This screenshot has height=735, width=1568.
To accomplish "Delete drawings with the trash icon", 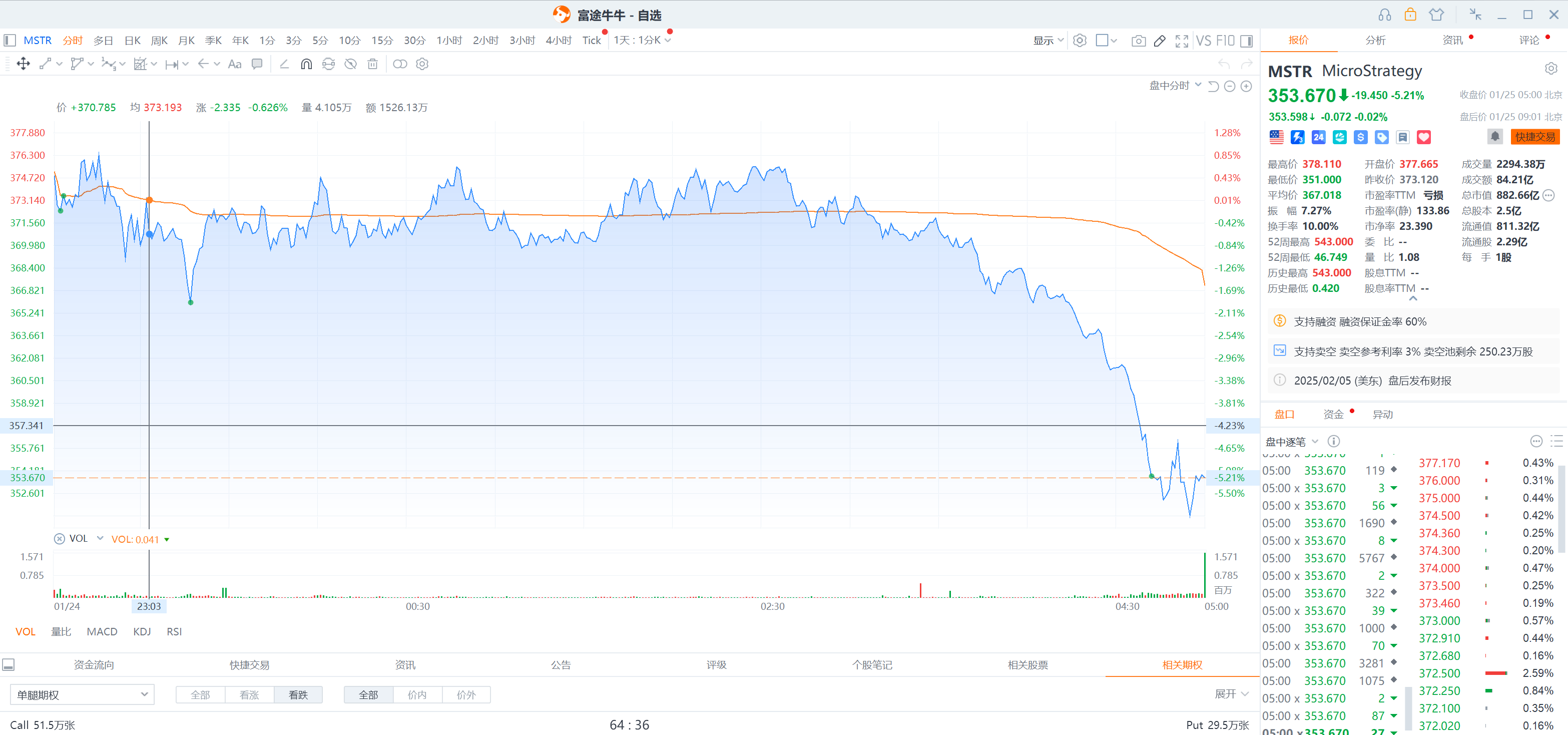I will (372, 64).
